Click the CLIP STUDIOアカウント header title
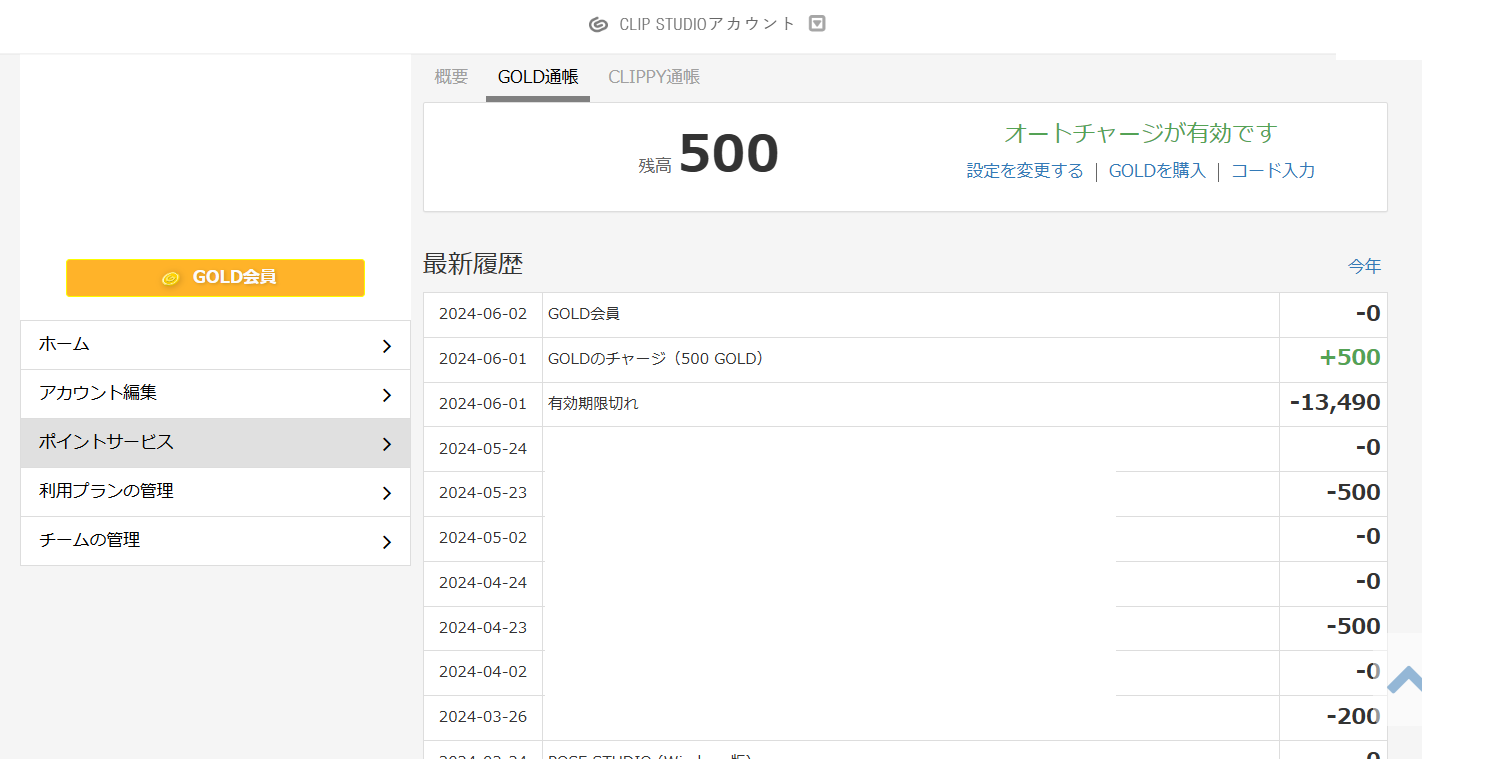Viewport: 1507px width, 759px height. pos(707,24)
